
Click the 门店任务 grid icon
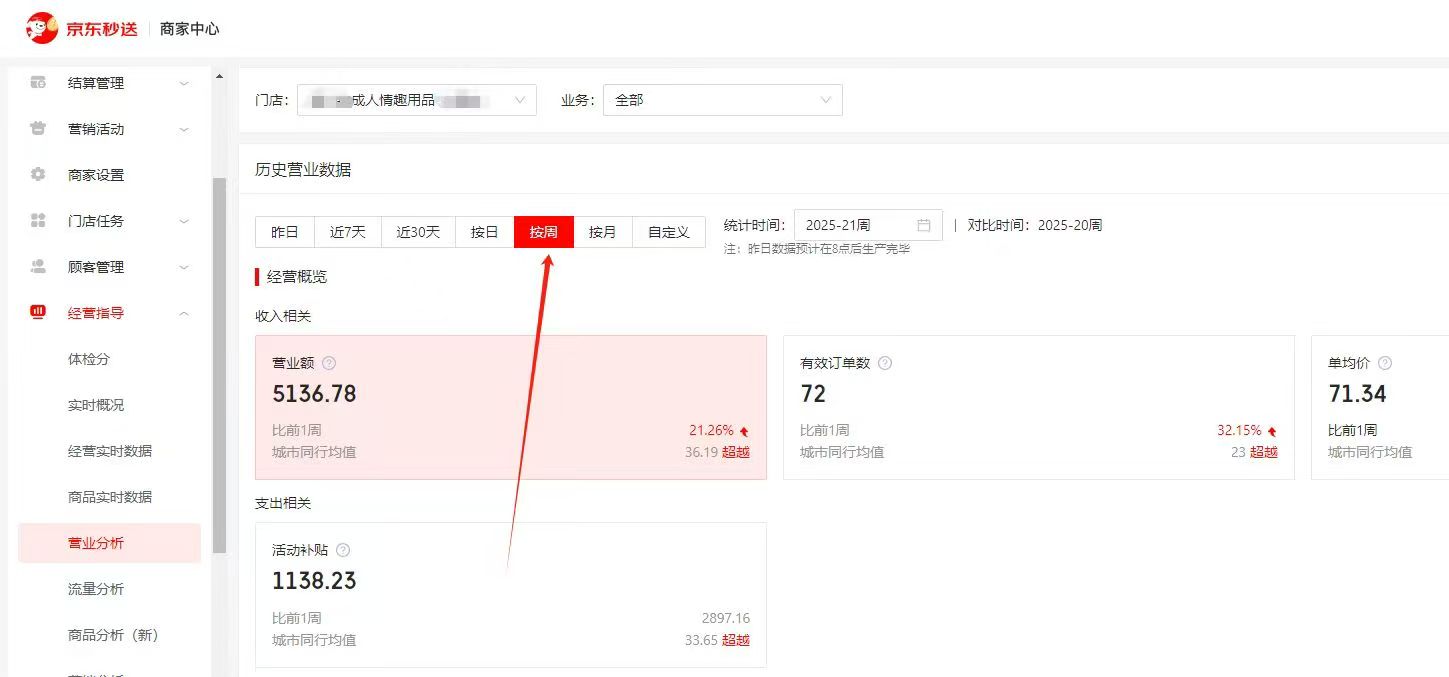pos(38,221)
